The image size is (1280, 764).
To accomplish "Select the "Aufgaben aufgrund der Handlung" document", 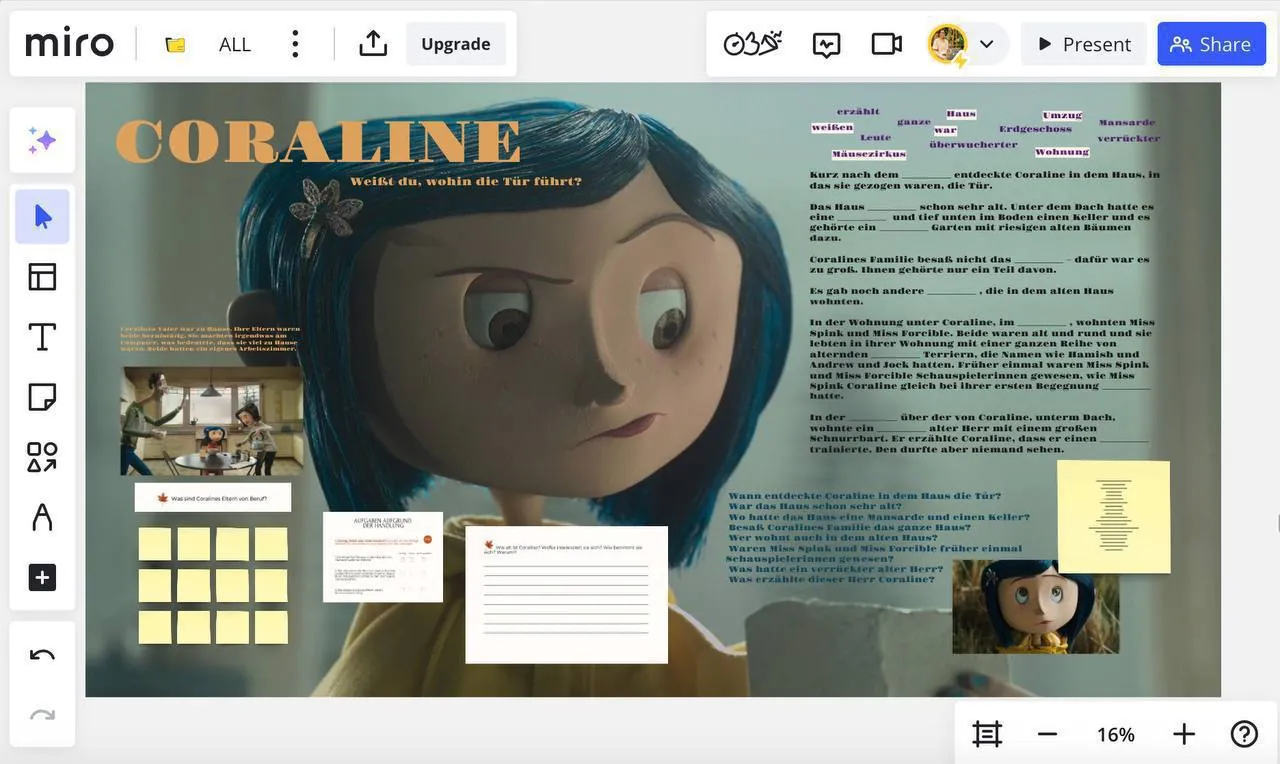I will [383, 557].
